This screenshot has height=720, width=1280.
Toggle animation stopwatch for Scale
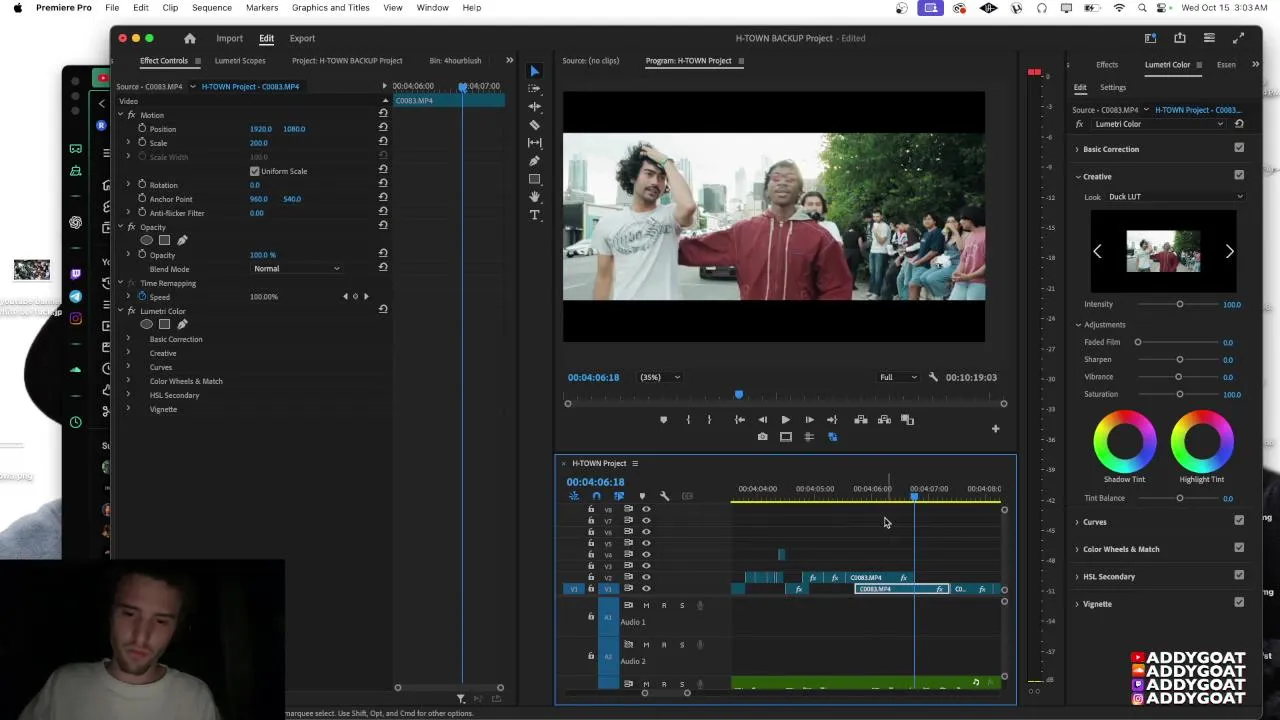pyautogui.click(x=142, y=143)
